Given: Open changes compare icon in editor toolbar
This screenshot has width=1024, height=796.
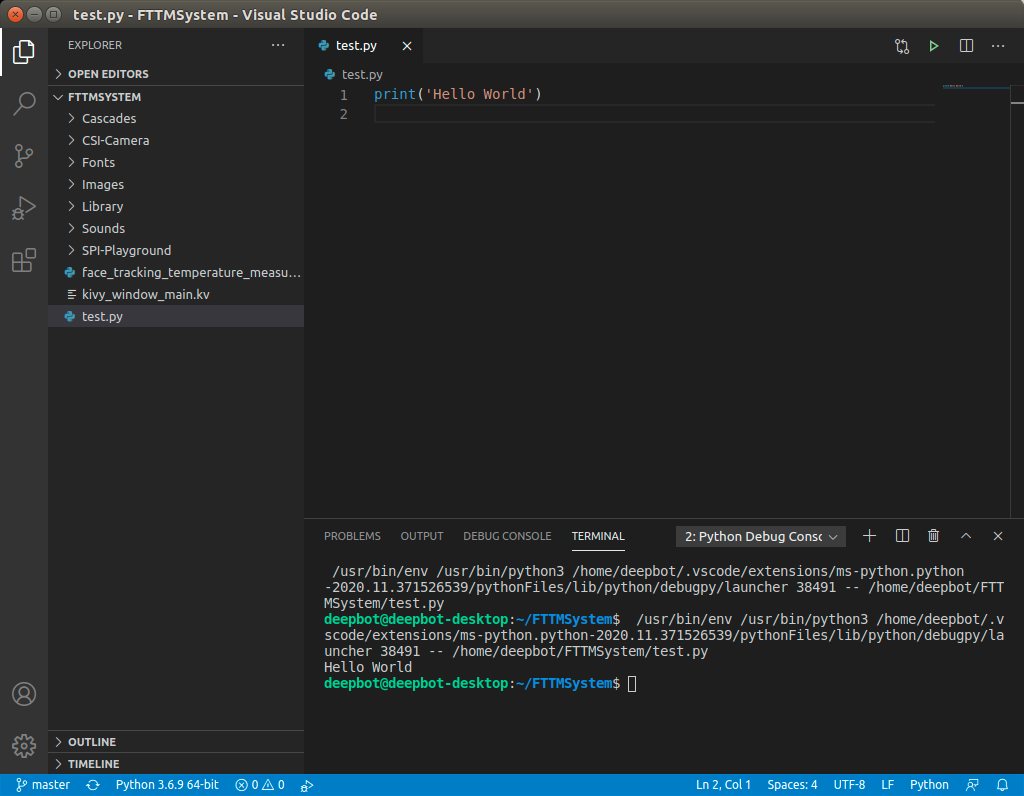Looking at the screenshot, I should (902, 46).
